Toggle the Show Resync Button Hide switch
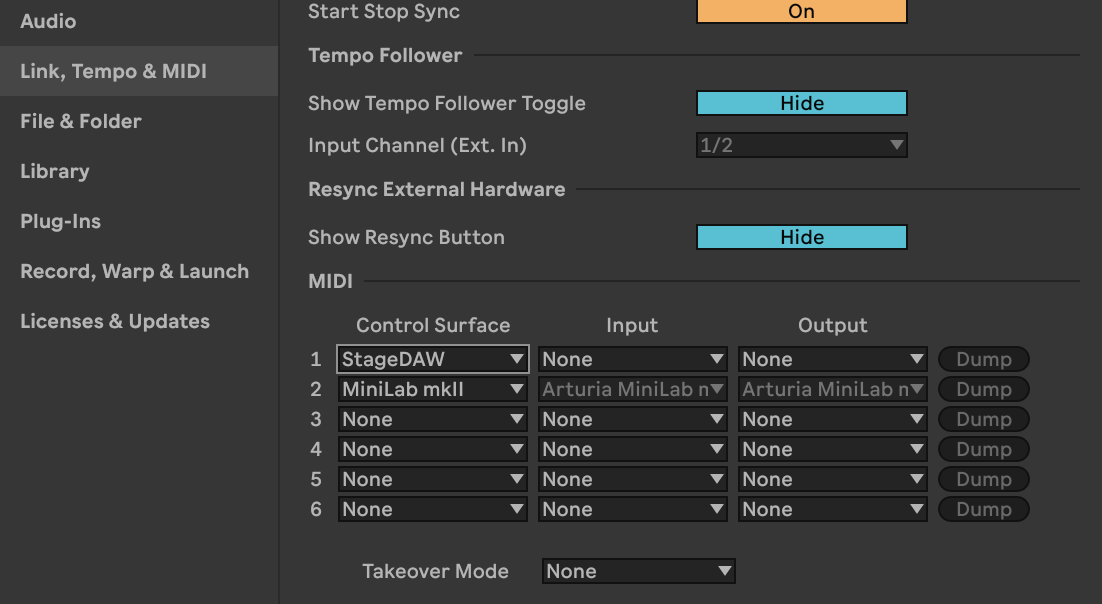Viewport: 1102px width, 604px height. [x=801, y=237]
